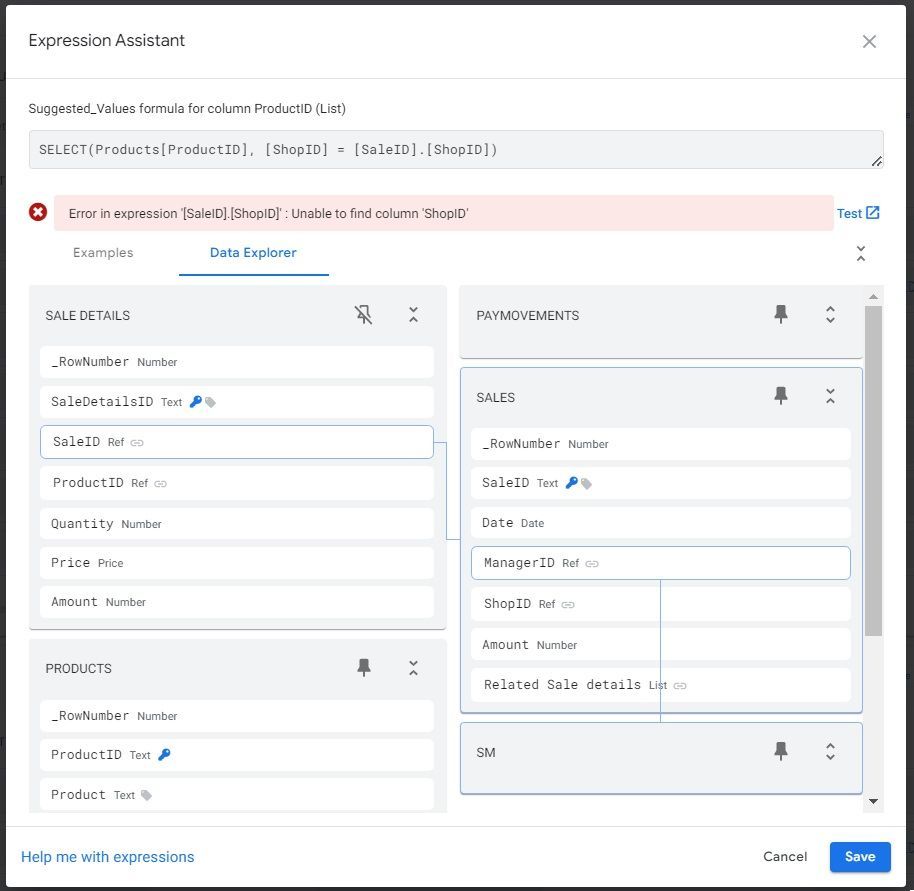The image size is (914, 891).
Task: Click the label tag icon on SALES SaleID
Action: click(586, 484)
